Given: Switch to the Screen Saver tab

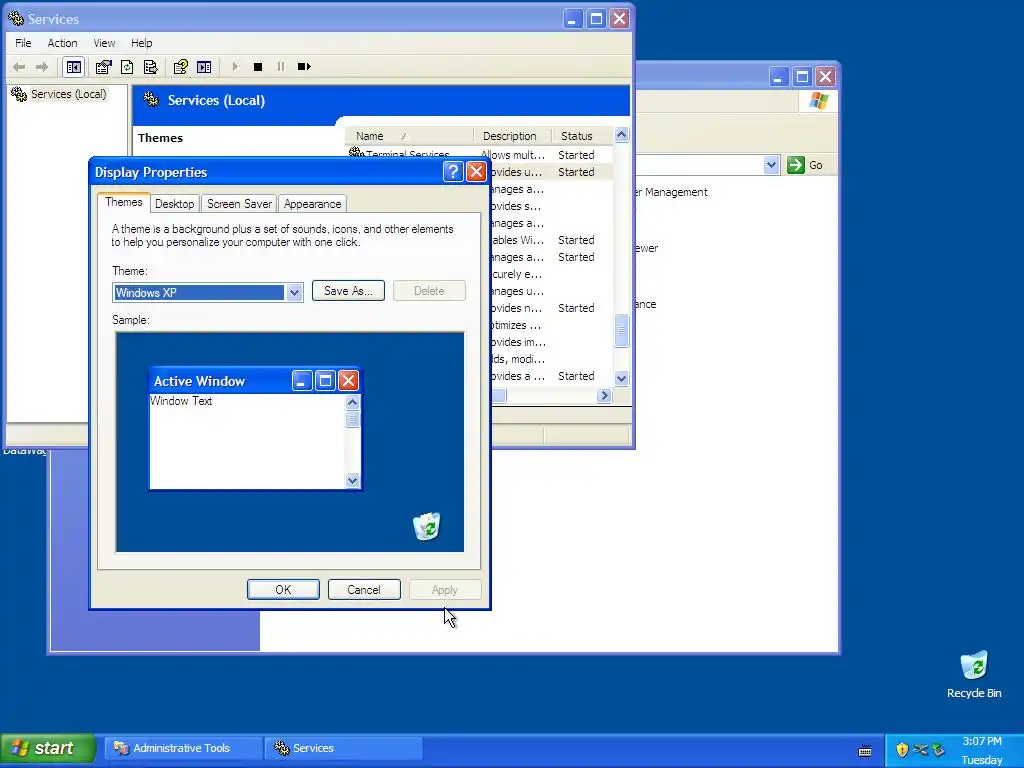Looking at the screenshot, I should 239,204.
